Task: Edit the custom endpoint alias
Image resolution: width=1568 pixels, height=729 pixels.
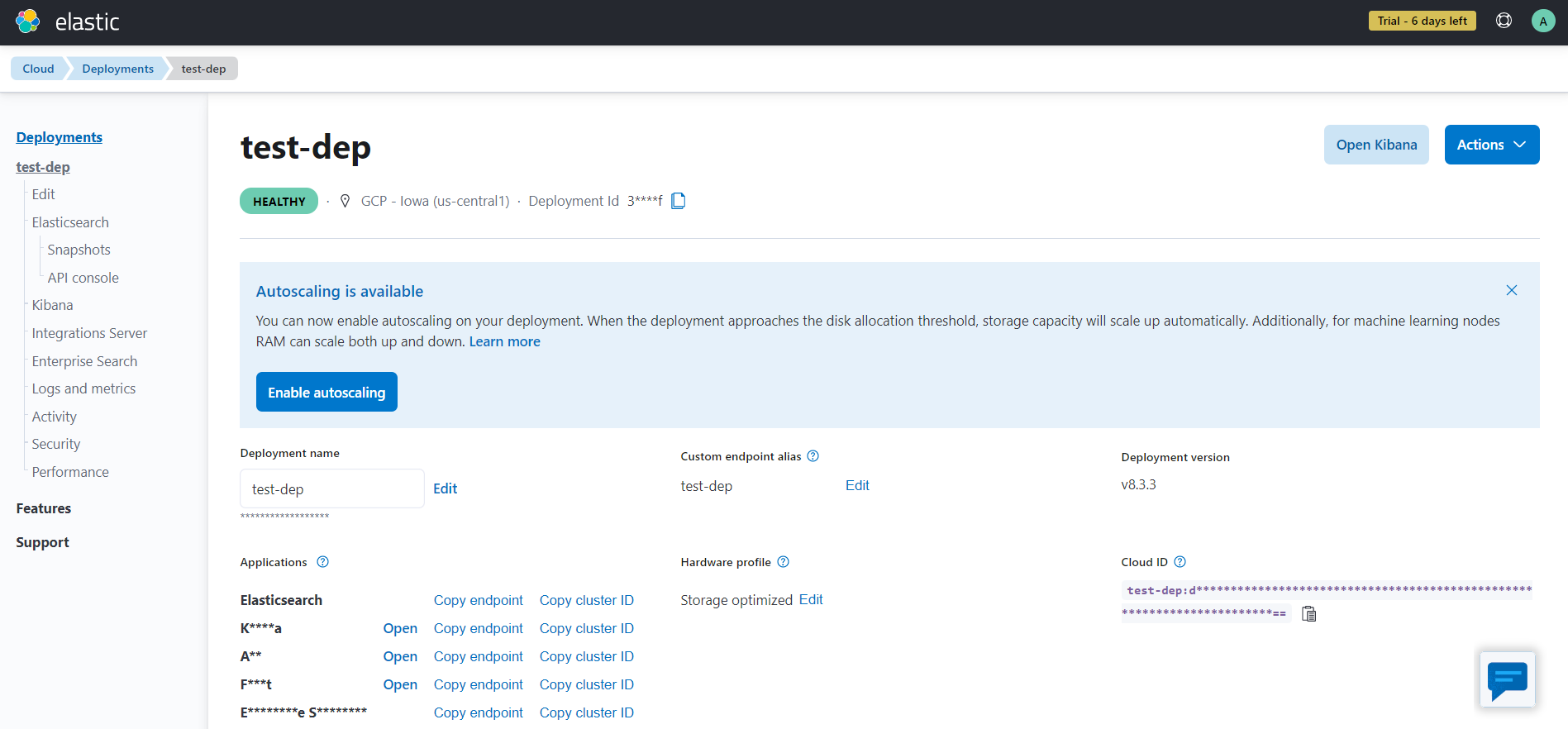Action: (x=857, y=486)
